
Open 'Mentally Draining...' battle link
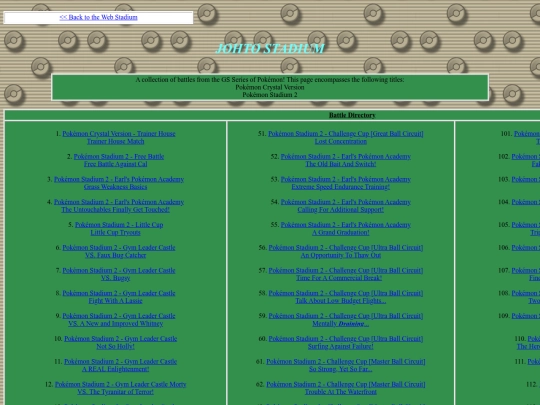coord(341,323)
